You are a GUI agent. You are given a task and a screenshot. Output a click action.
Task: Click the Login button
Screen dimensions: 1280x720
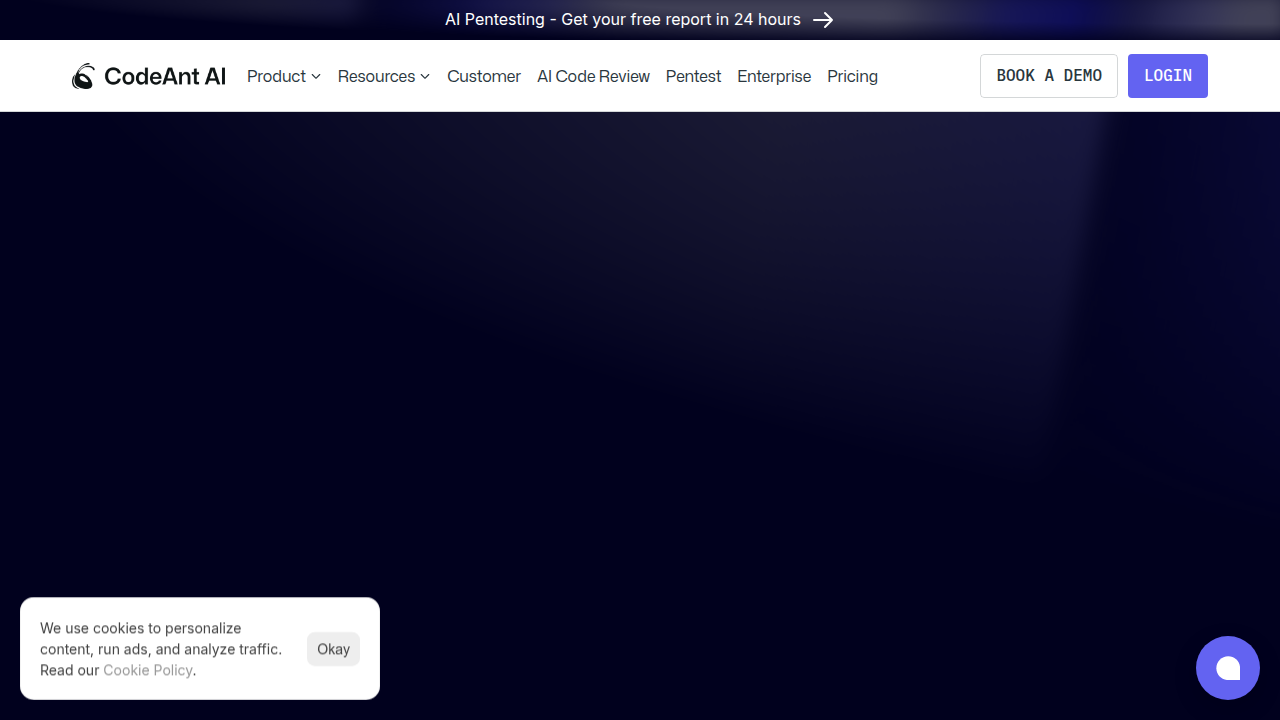(x=1168, y=76)
